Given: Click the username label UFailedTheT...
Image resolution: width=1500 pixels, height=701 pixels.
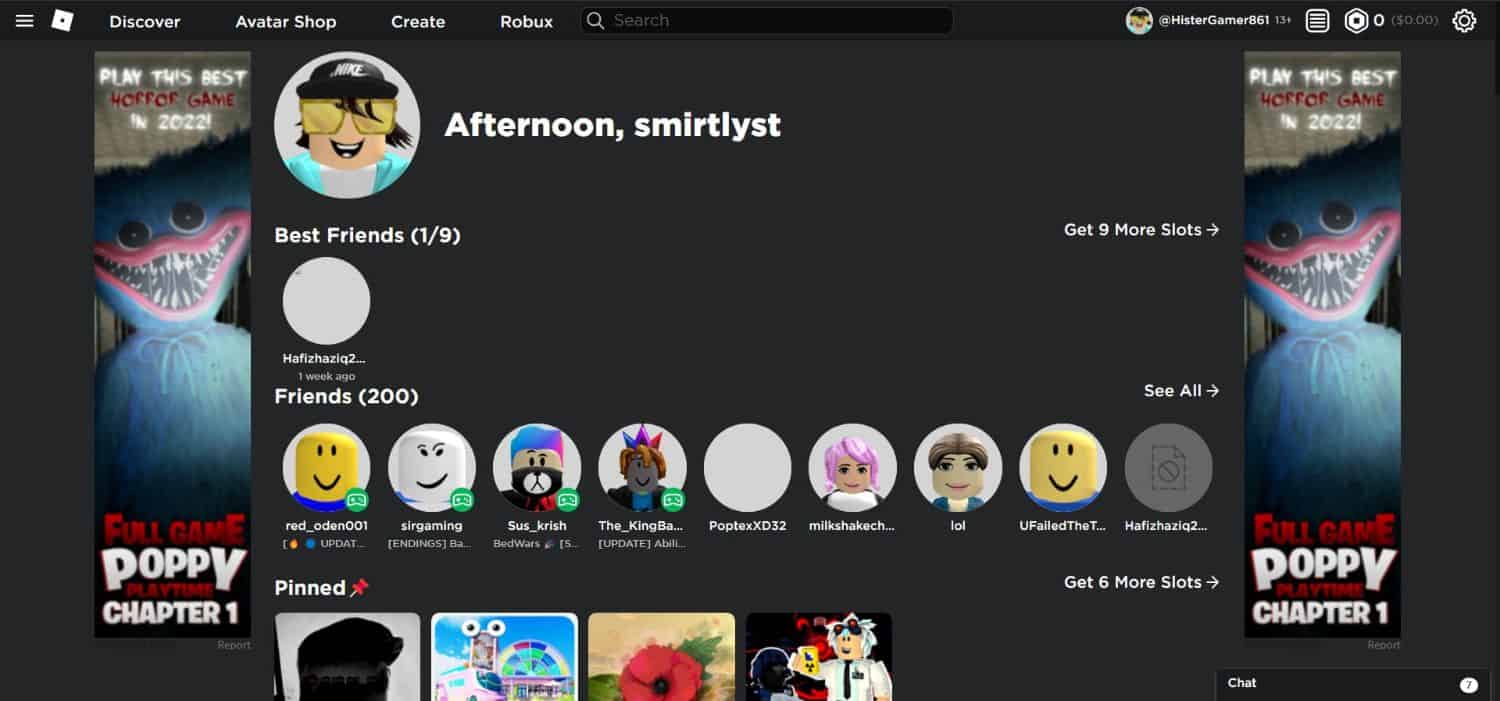Looking at the screenshot, I should [x=1063, y=526].
